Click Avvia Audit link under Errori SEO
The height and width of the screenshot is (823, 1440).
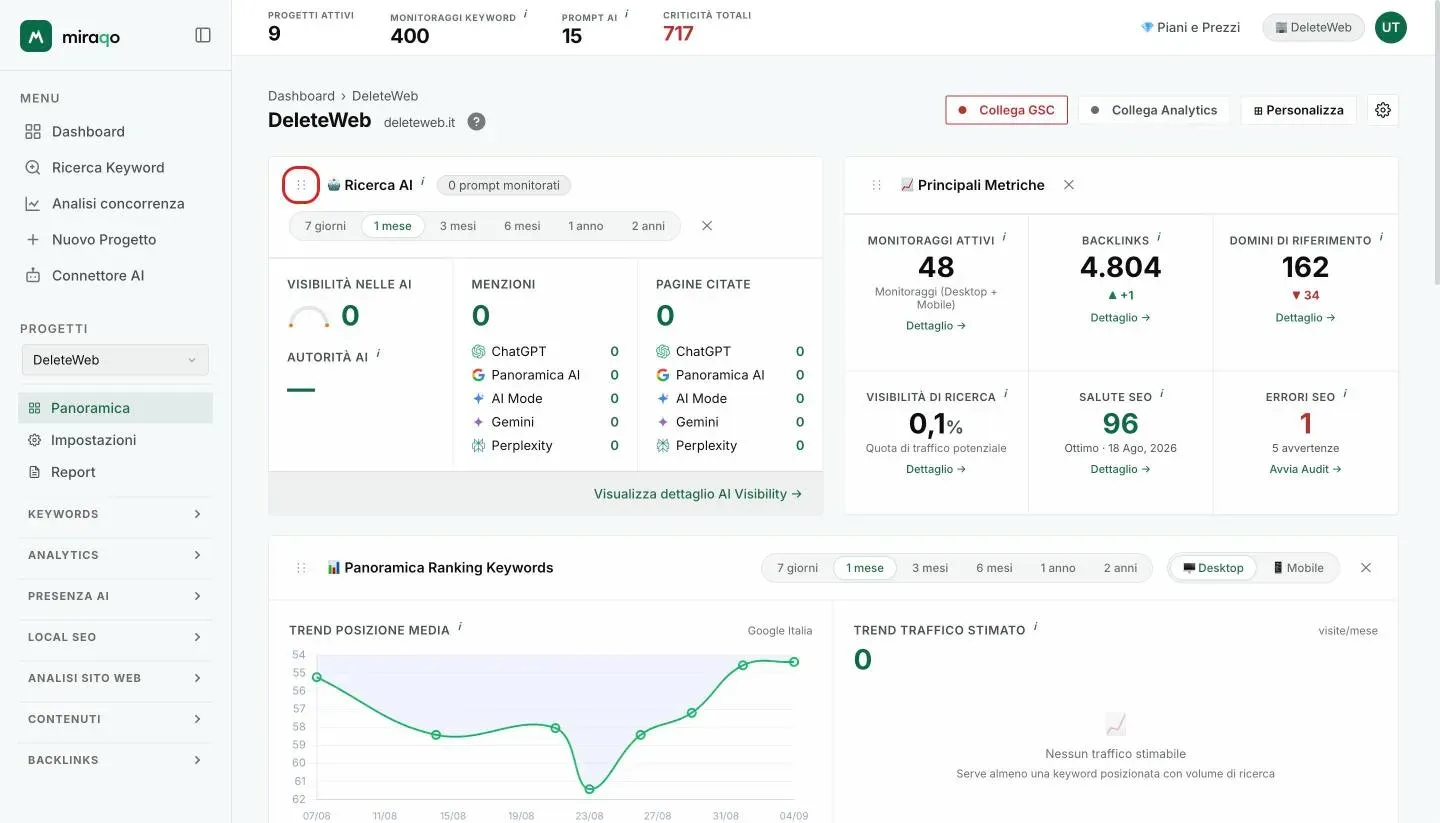click(x=1305, y=469)
